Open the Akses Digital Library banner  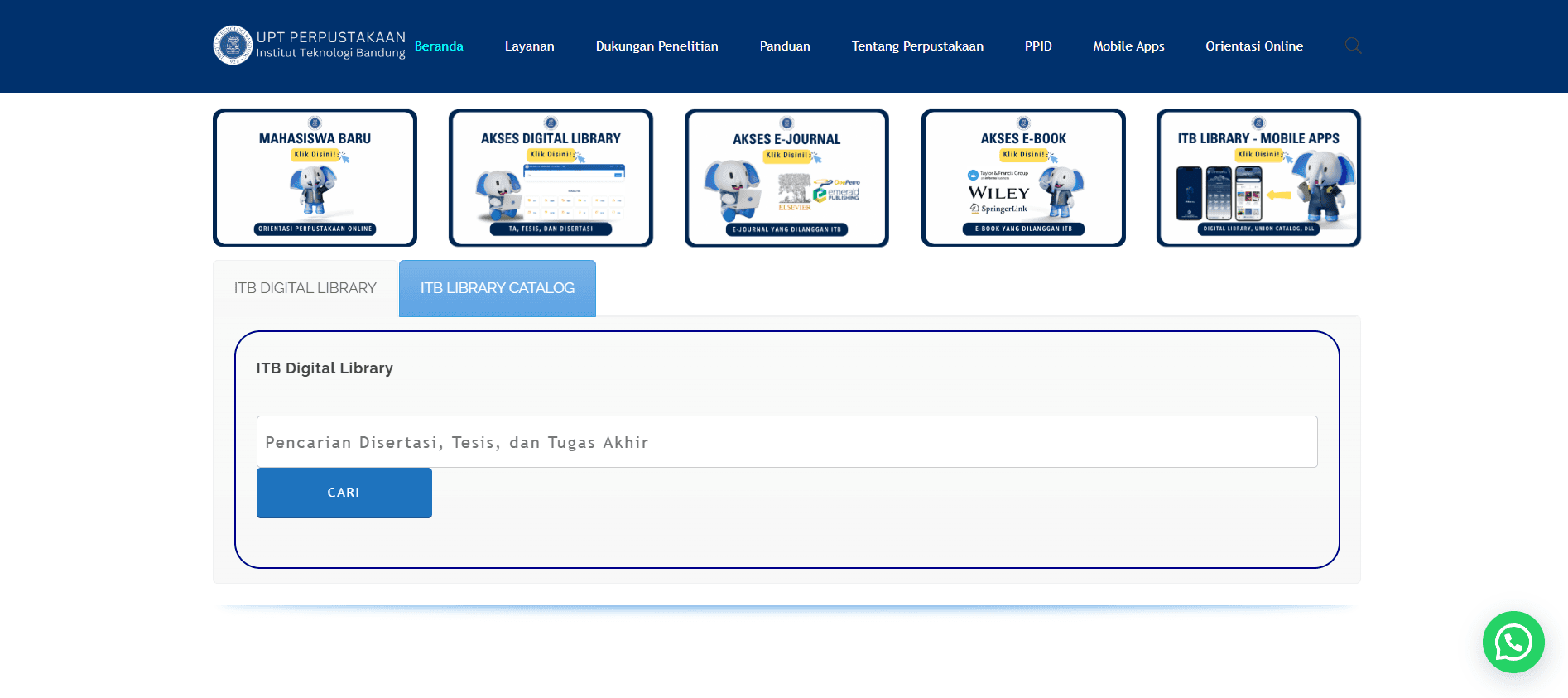pyautogui.click(x=551, y=178)
